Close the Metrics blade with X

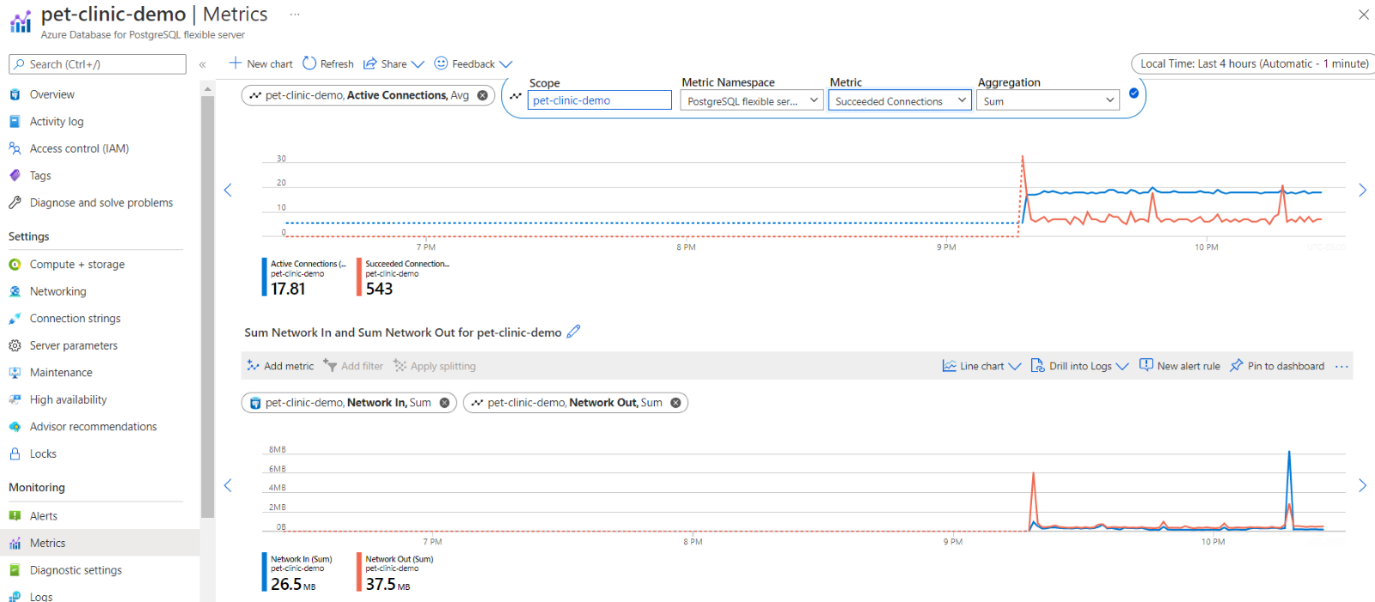pos(1363,15)
